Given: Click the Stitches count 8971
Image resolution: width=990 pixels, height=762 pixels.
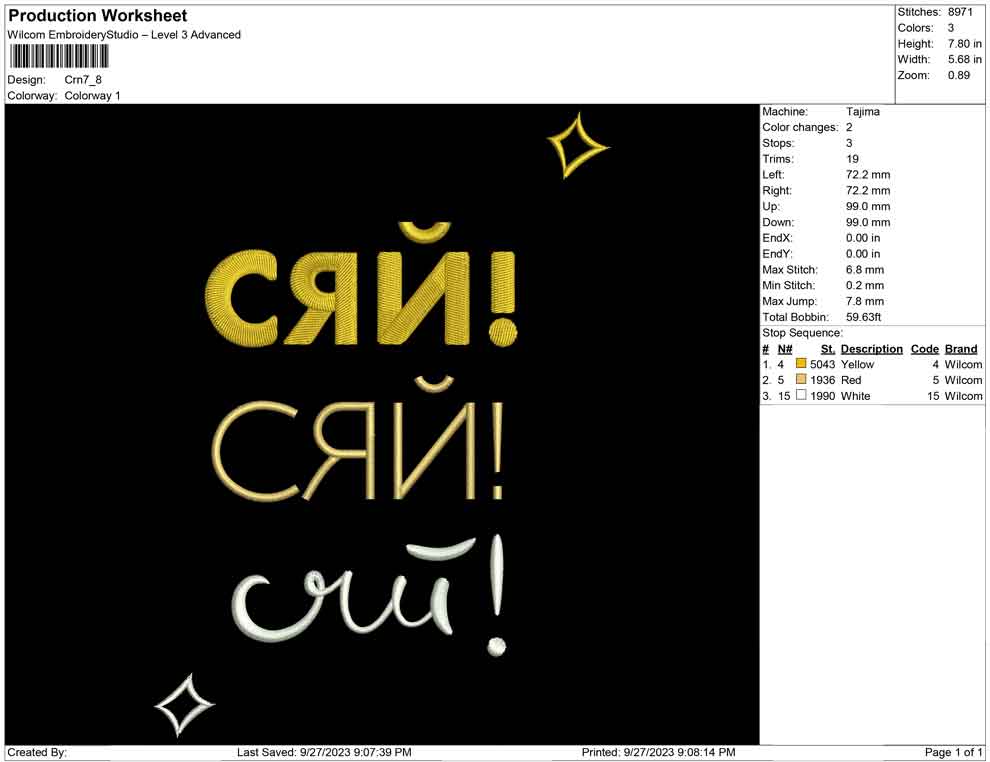Looking at the screenshot, I should click(x=960, y=12).
